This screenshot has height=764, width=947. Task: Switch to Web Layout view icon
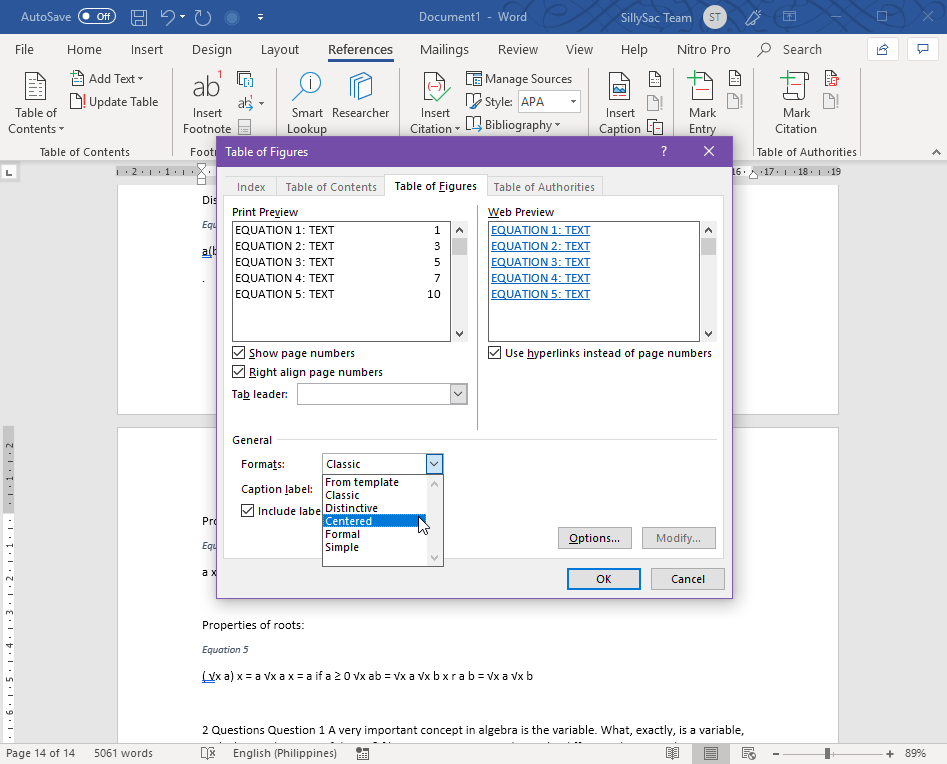(749, 753)
